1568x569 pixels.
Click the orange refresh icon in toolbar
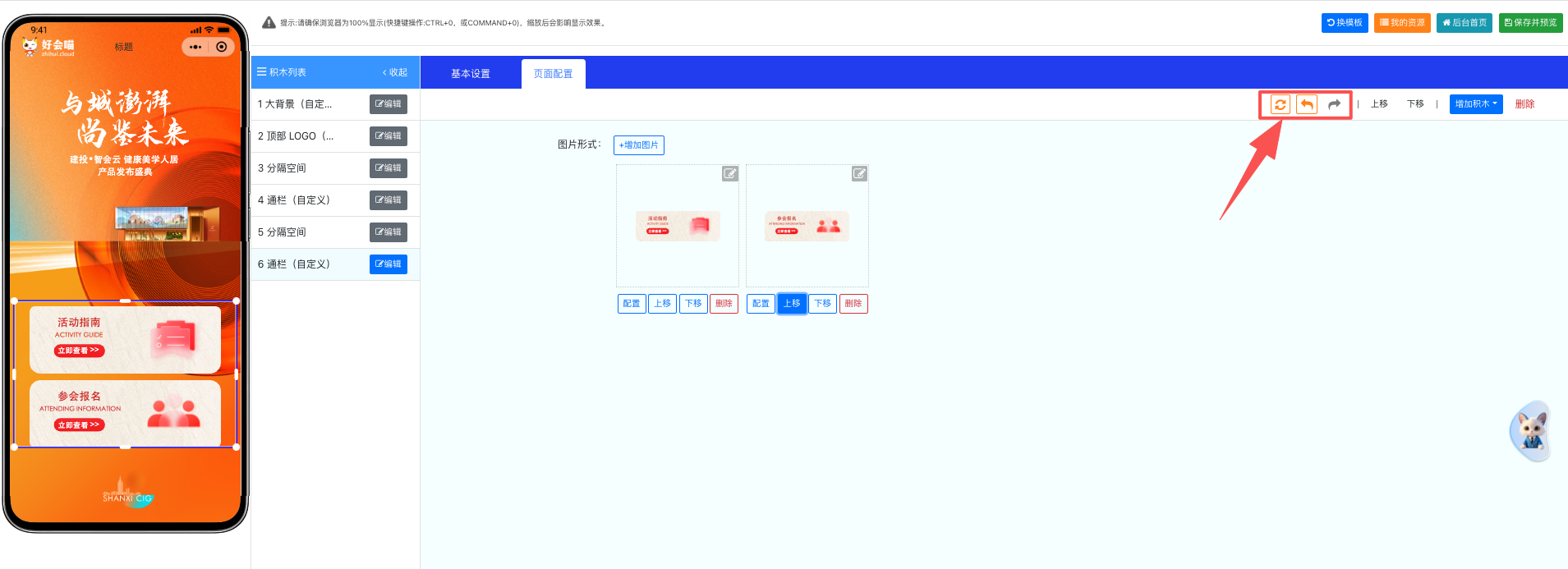(1280, 104)
